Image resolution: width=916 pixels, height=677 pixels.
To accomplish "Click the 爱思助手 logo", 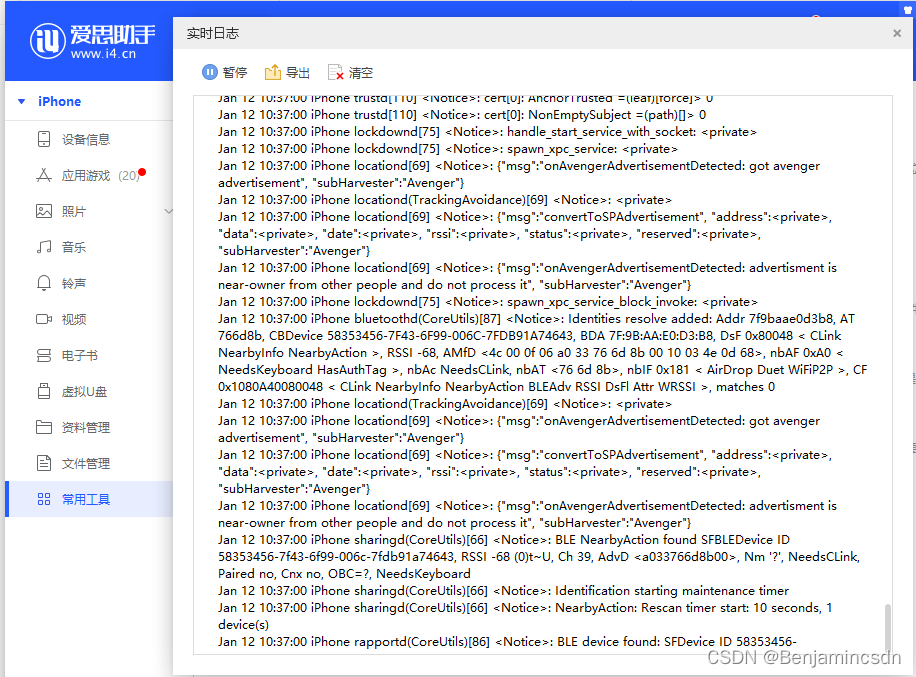I will pos(92,41).
